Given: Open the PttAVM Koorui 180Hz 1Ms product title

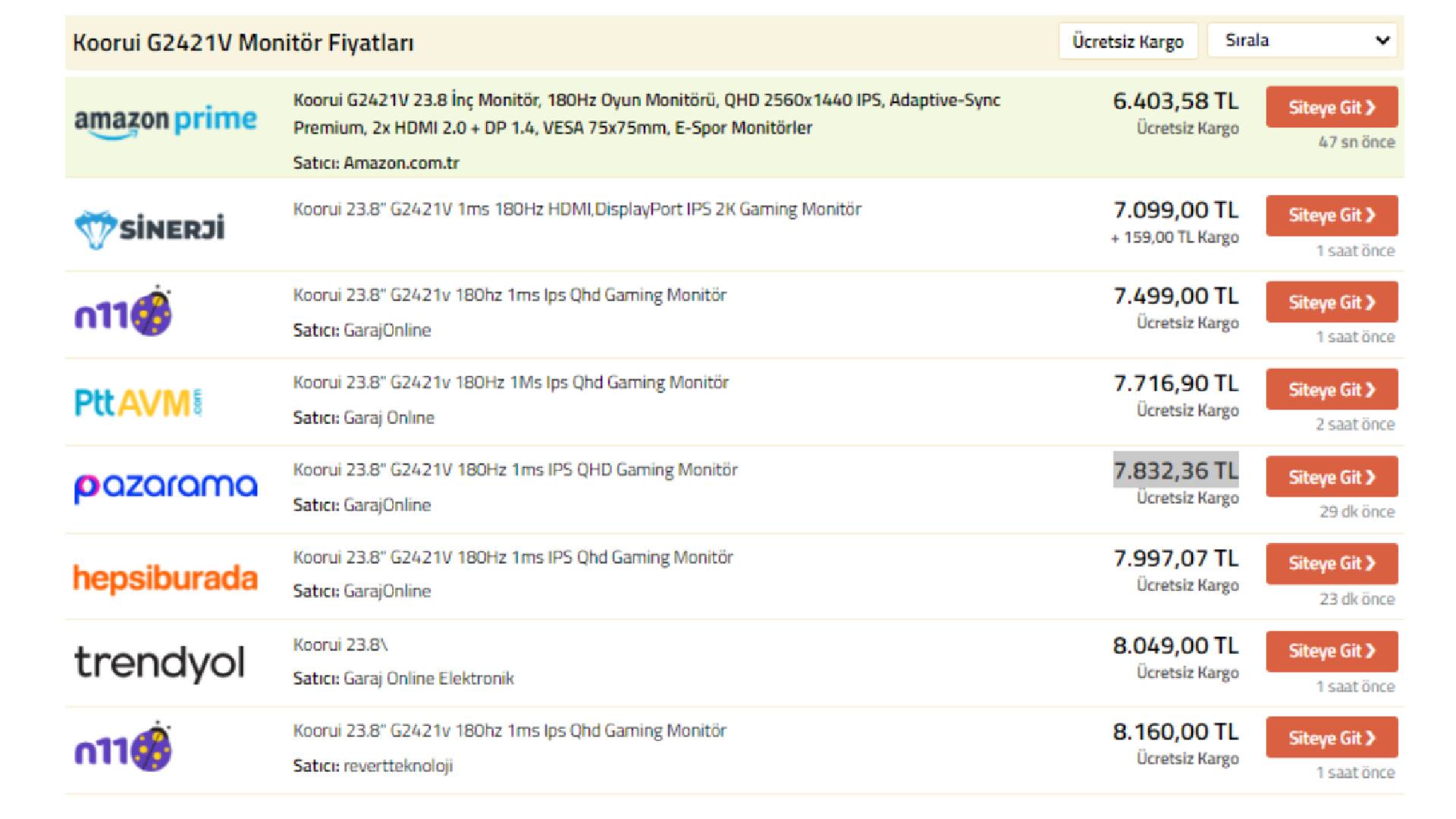Looking at the screenshot, I should click(510, 382).
